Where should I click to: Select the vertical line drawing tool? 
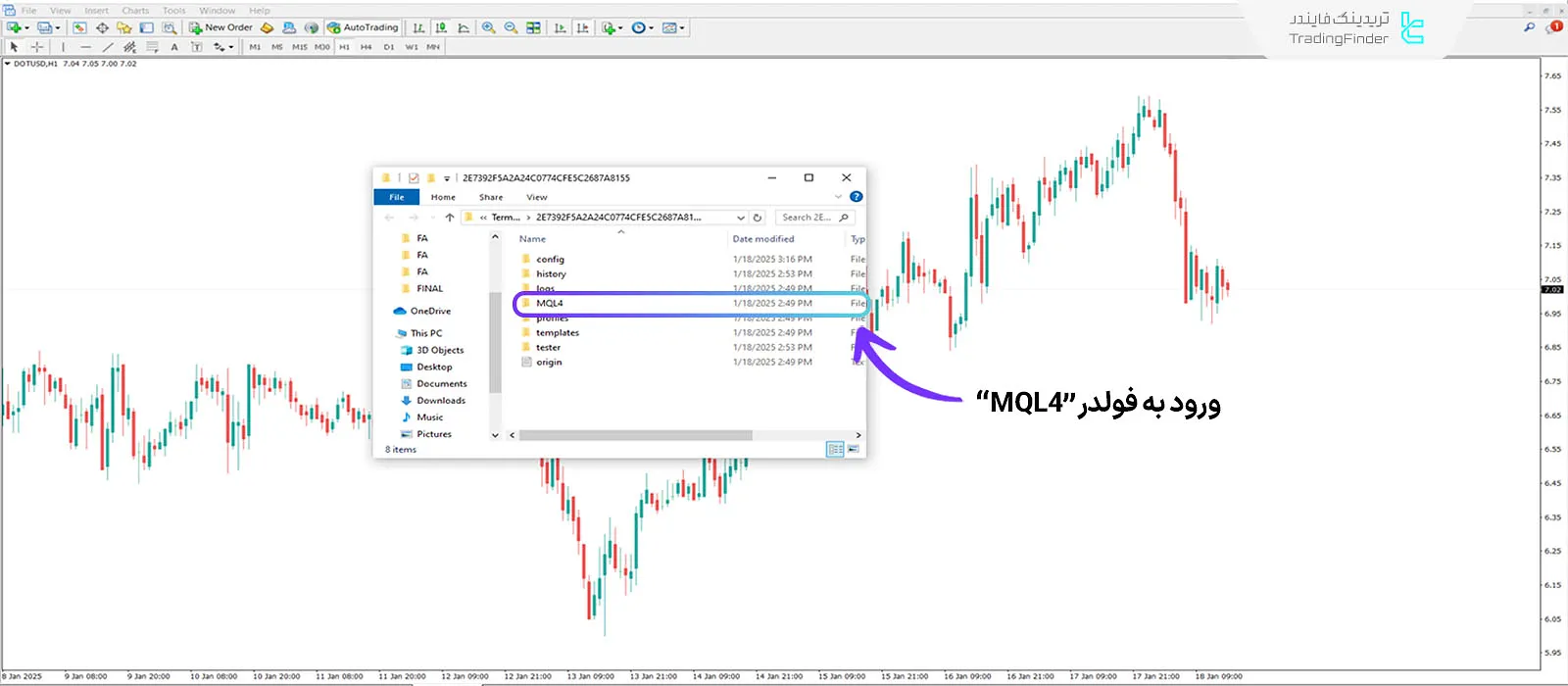pyautogui.click(x=64, y=47)
